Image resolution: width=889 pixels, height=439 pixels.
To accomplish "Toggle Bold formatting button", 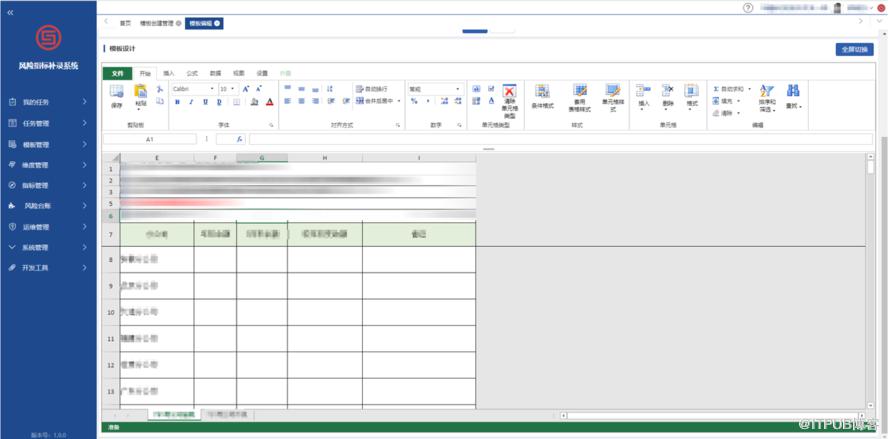I will click(x=177, y=102).
